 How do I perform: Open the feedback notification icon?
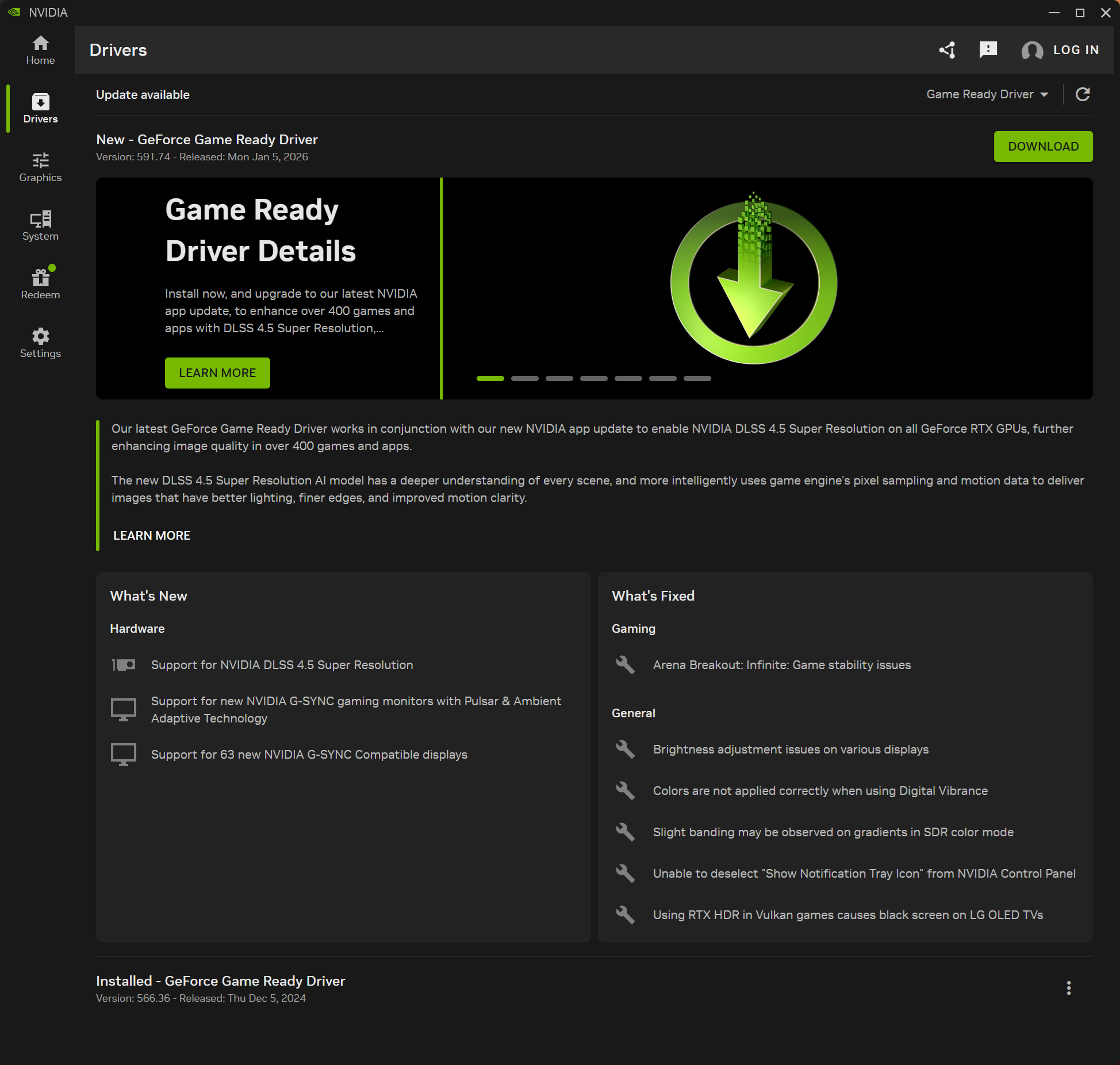(x=988, y=50)
